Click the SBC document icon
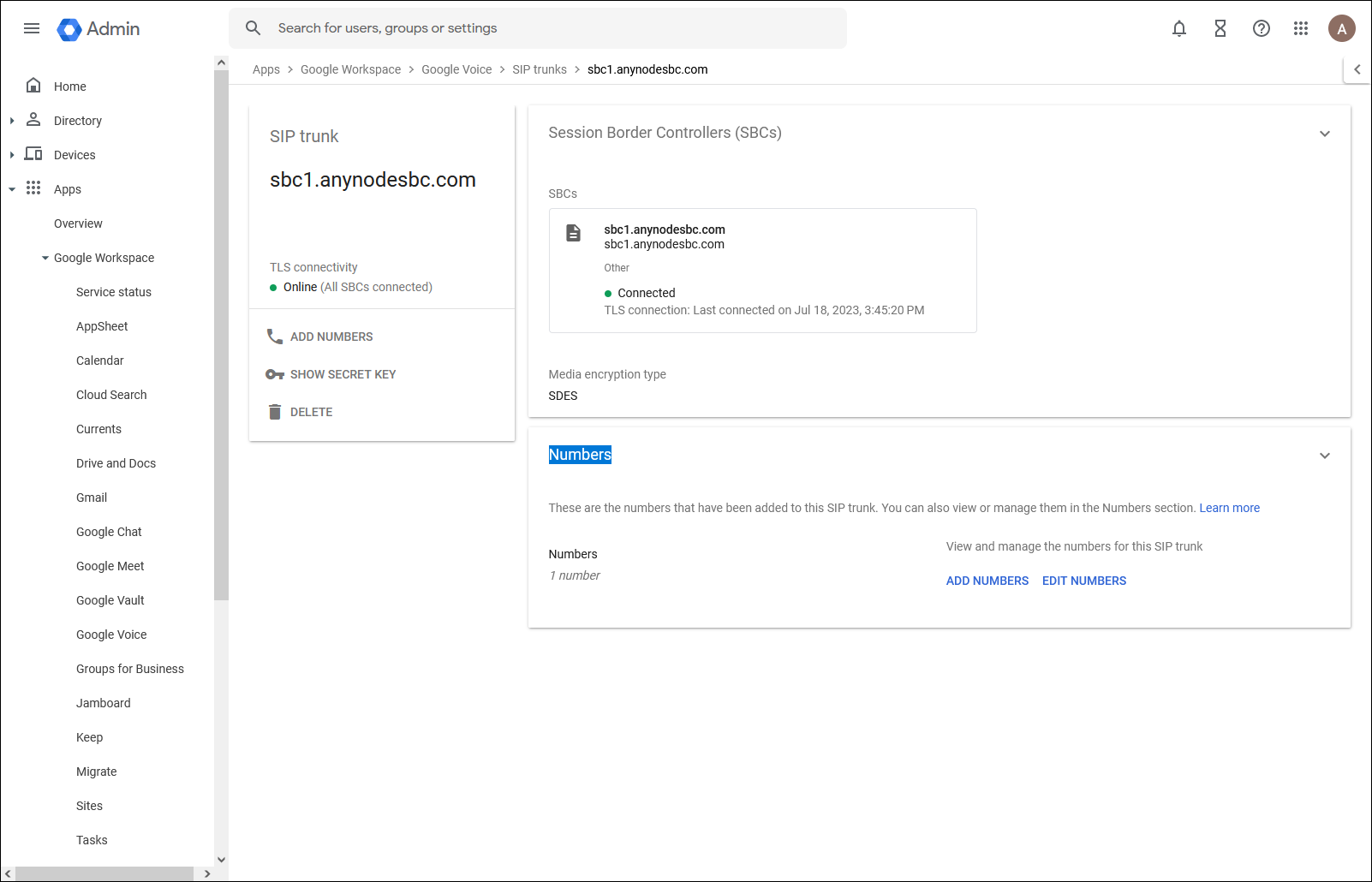 click(x=574, y=233)
